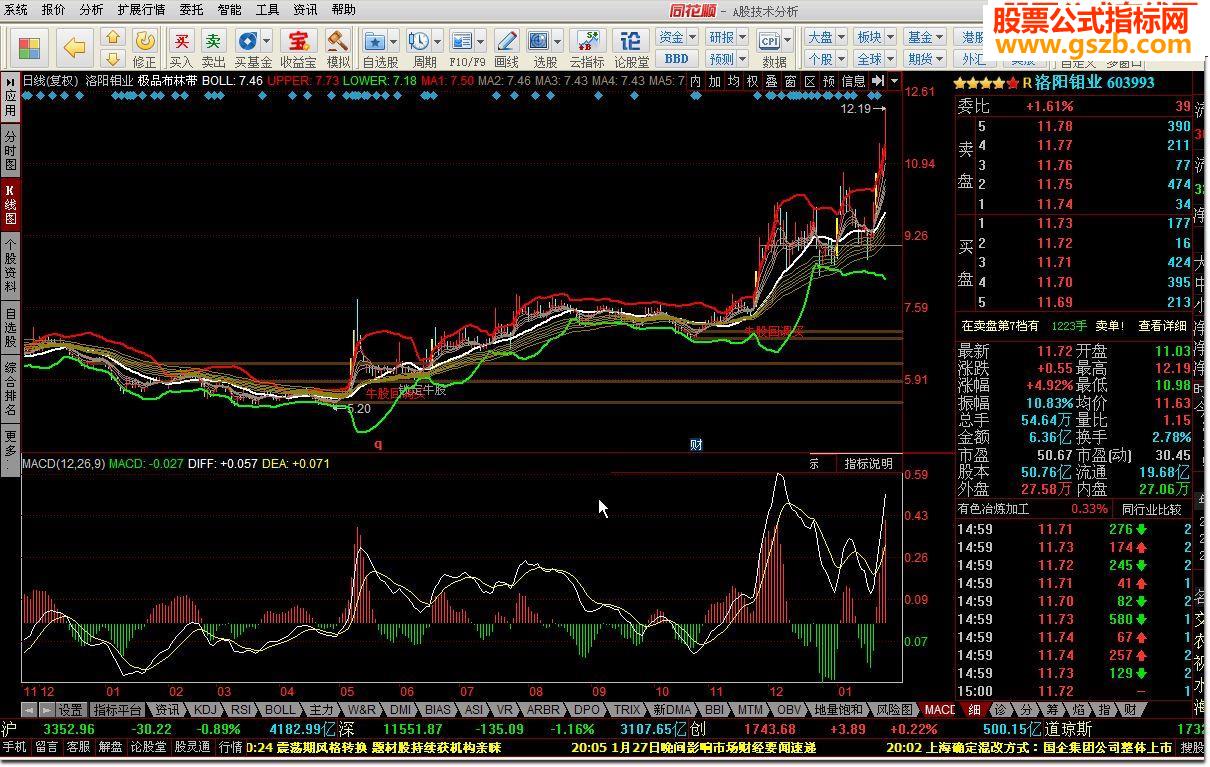1210x767 pixels.
Task: Toggle the 区 range option
Action: tap(810, 81)
